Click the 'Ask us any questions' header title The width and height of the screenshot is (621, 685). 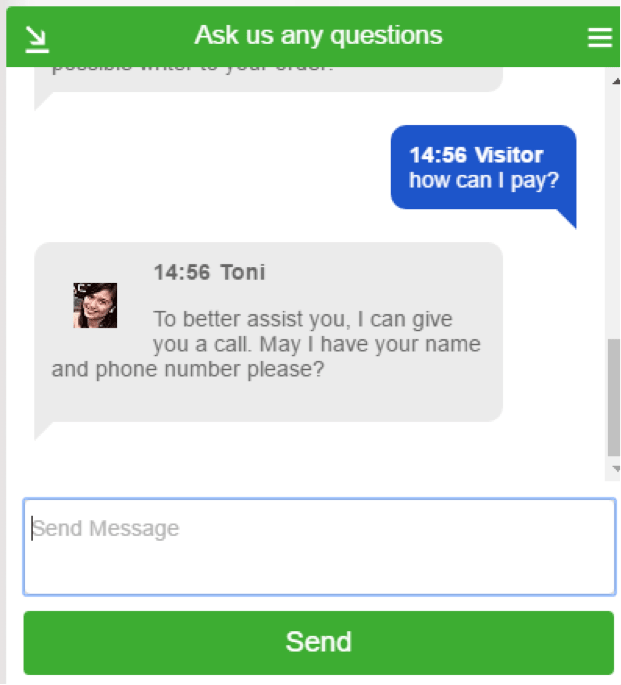[x=318, y=35]
